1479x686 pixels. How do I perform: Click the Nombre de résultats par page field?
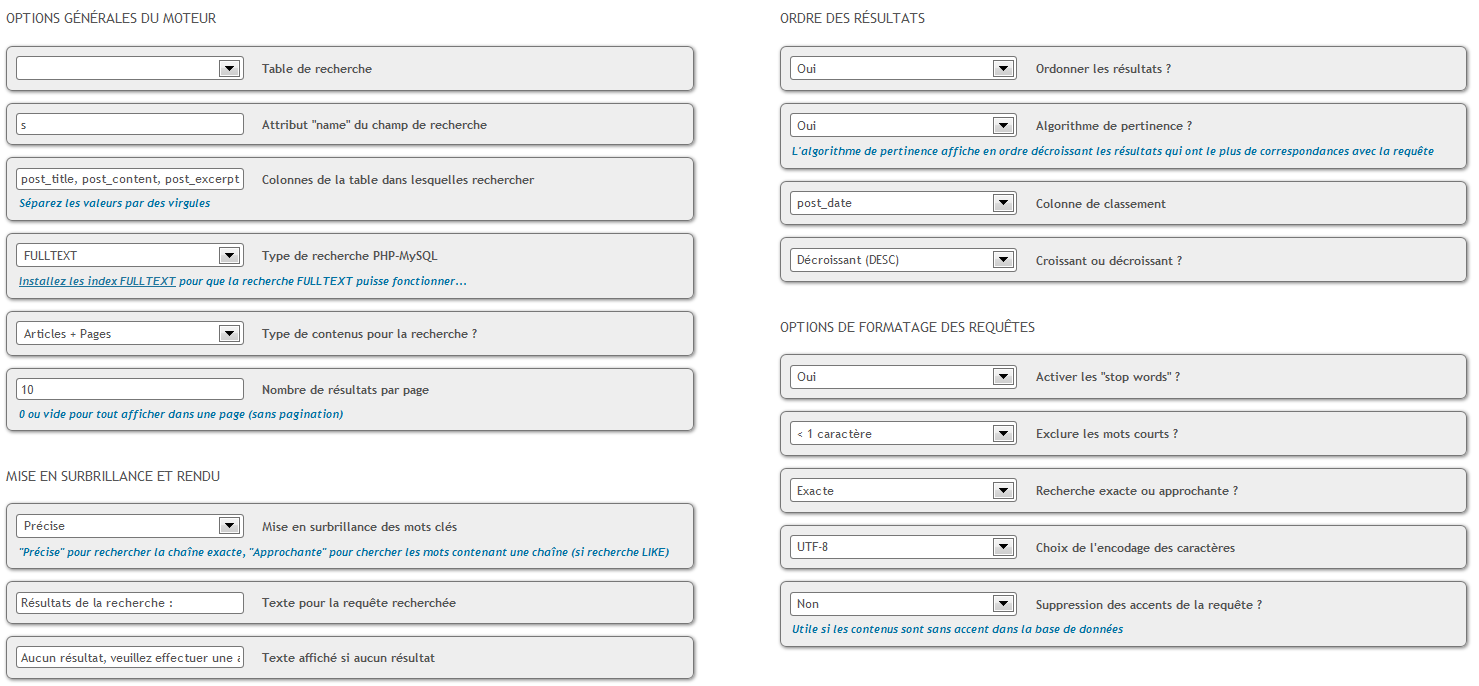(130, 390)
